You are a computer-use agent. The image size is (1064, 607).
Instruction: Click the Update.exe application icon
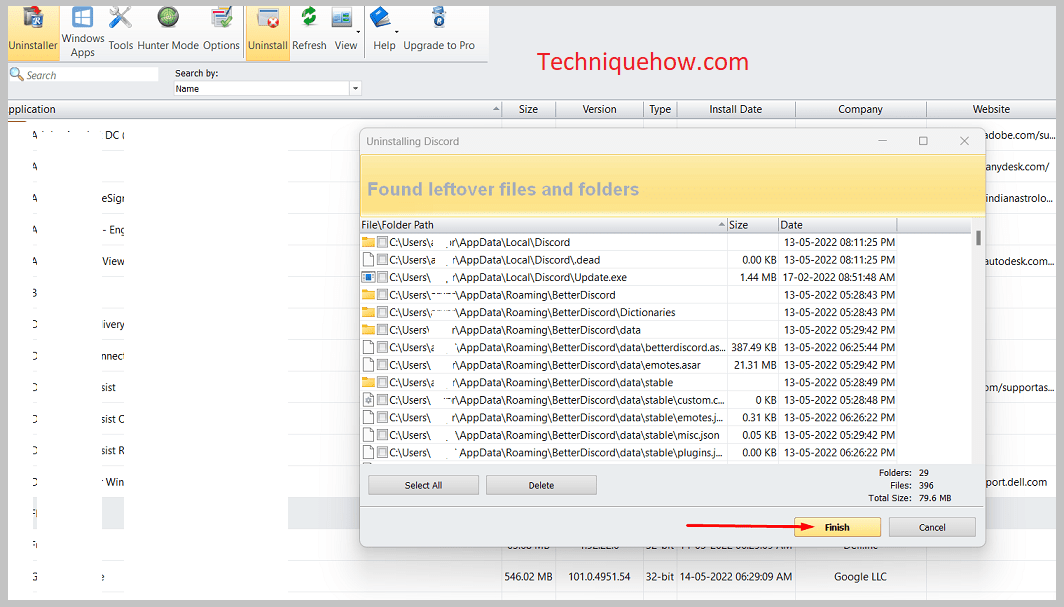click(368, 277)
